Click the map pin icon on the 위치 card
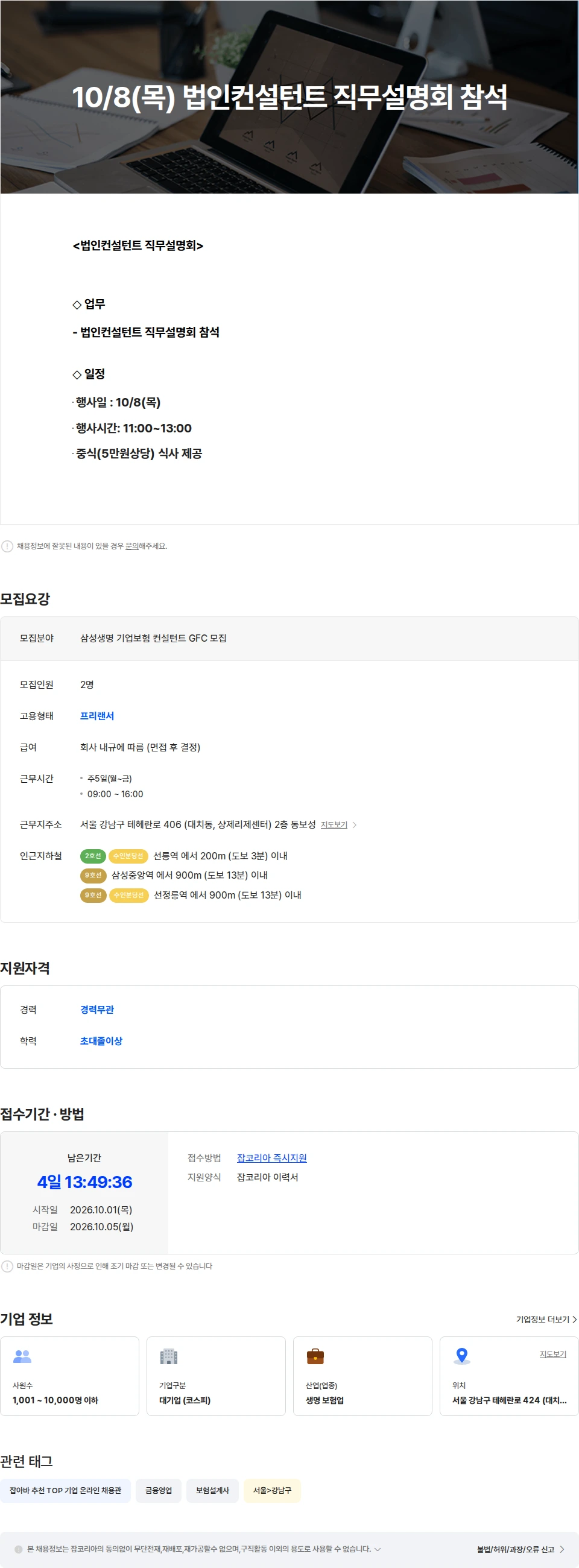Image resolution: width=579 pixels, height=1568 pixels. (462, 1356)
